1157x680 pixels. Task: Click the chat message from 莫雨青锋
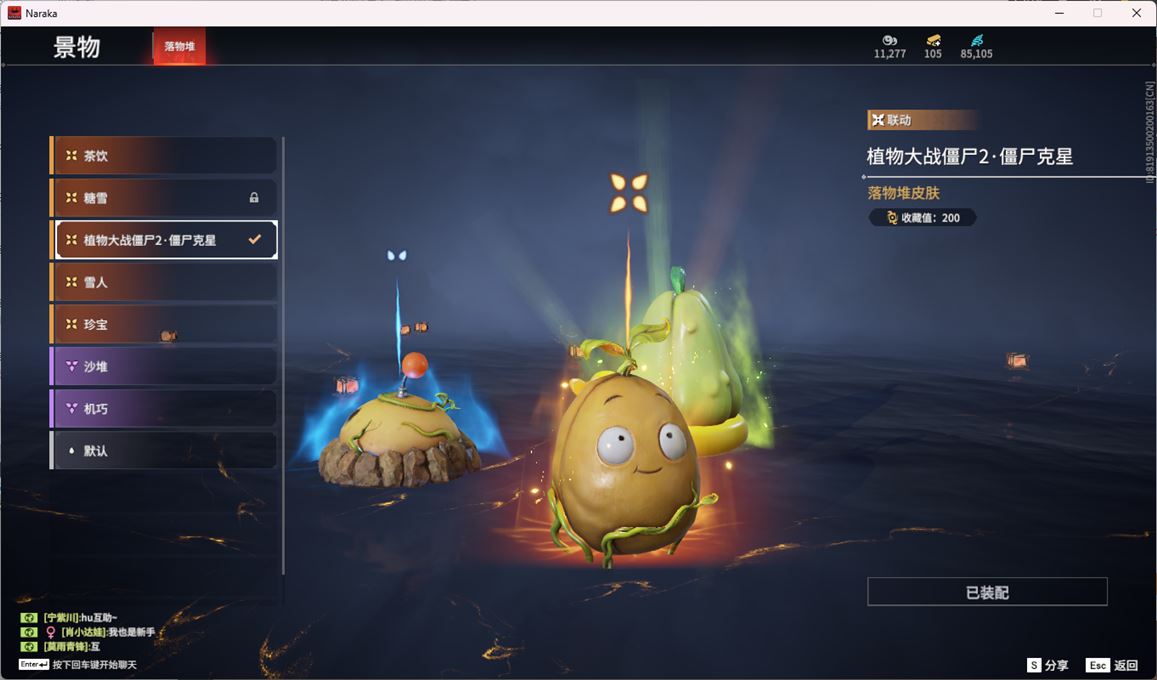(72, 647)
